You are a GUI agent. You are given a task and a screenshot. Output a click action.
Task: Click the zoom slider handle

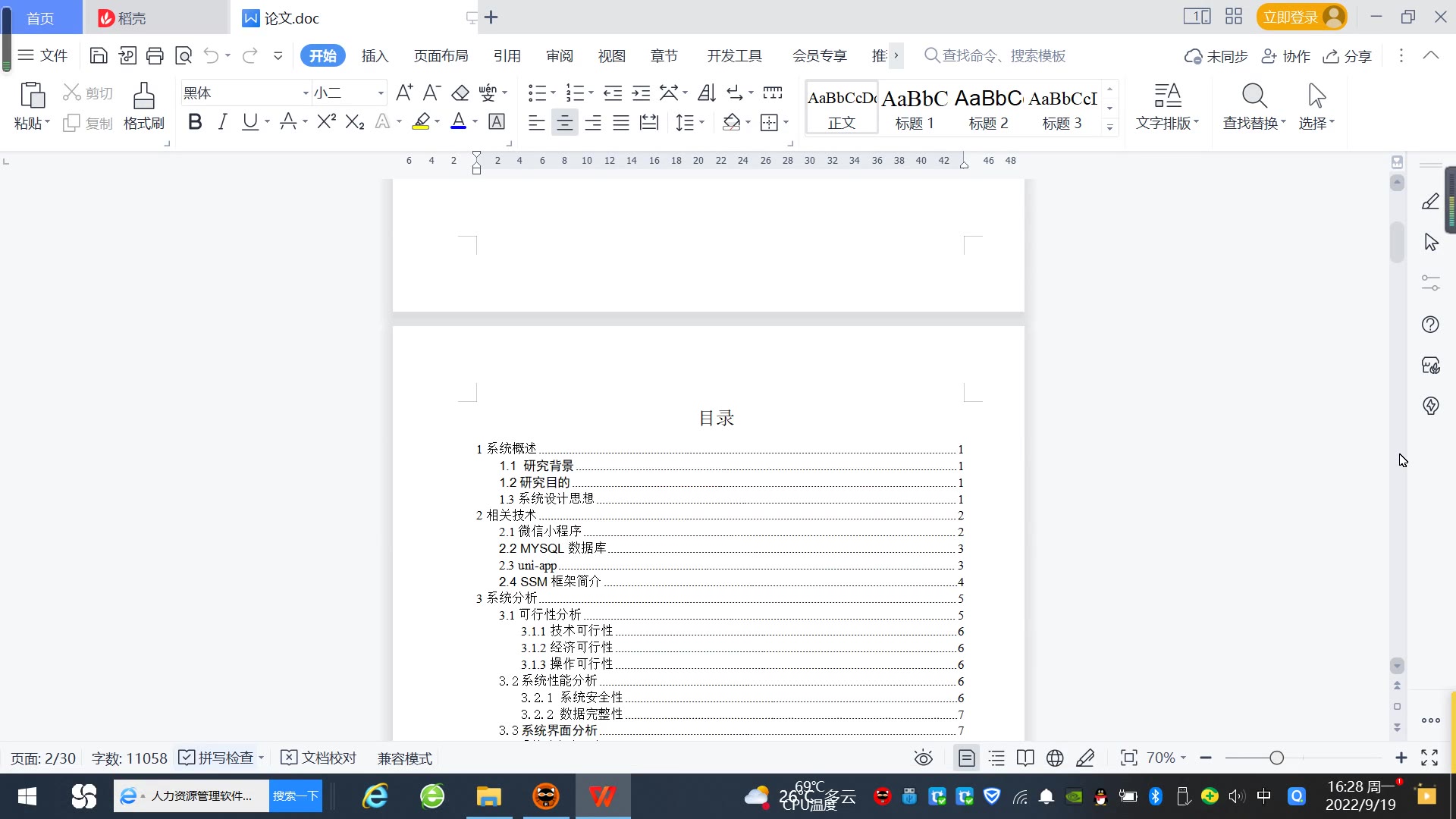click(x=1276, y=758)
